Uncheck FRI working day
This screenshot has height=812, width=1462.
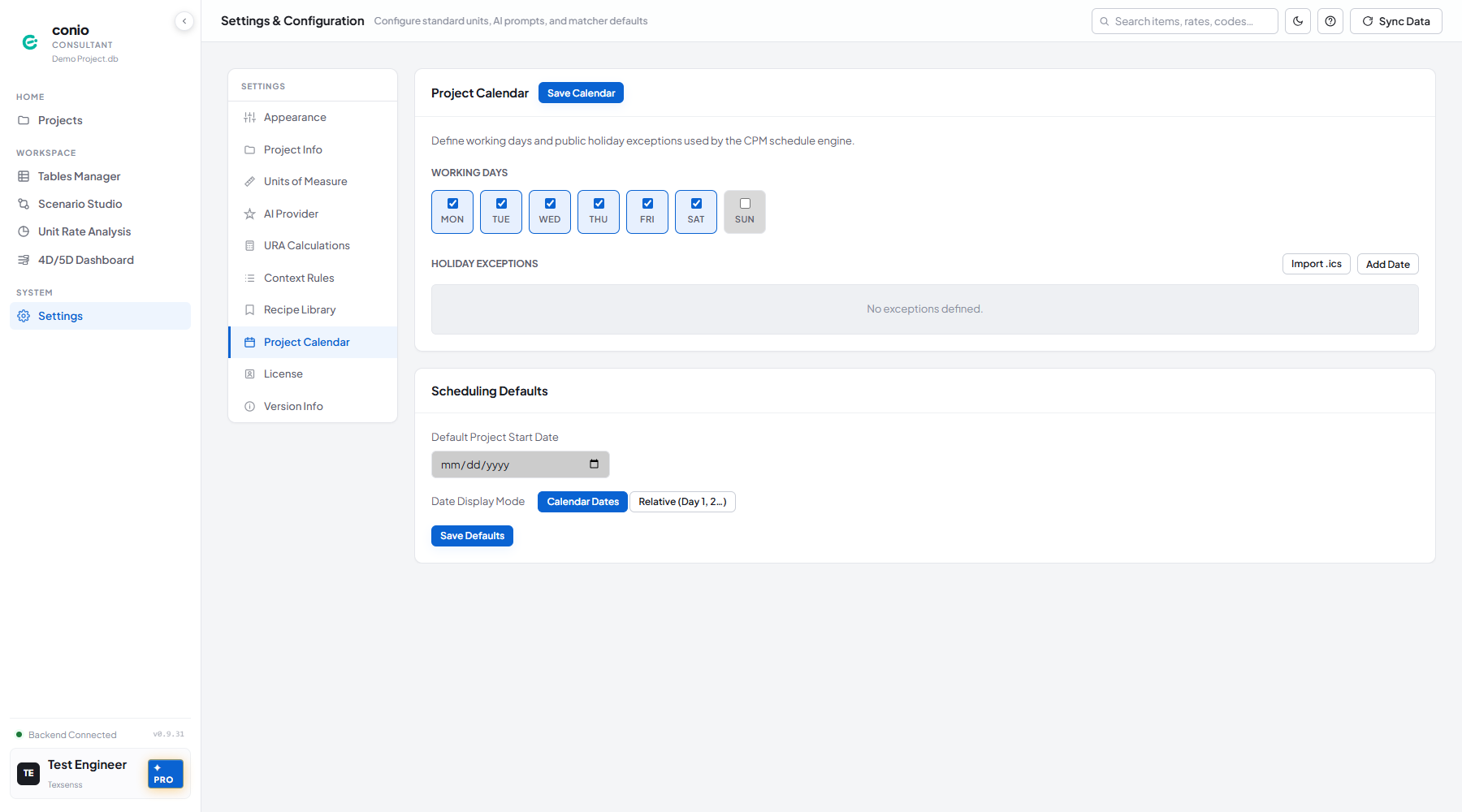point(647,204)
